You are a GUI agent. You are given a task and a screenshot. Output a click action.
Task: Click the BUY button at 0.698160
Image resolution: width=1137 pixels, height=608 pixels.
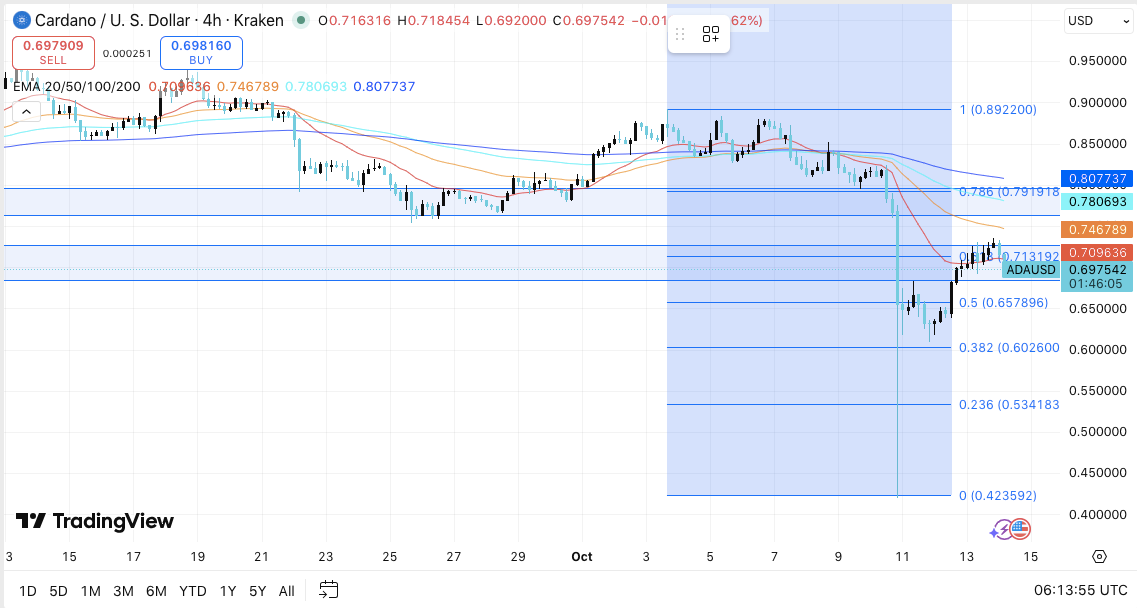[x=200, y=52]
